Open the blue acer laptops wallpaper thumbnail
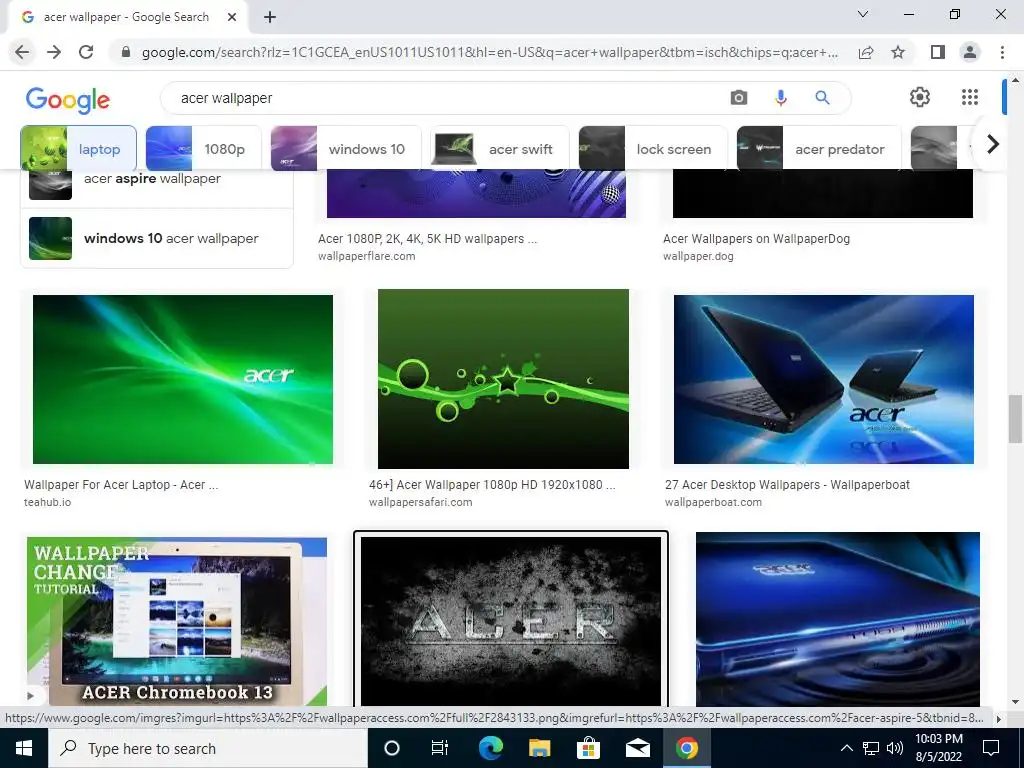This screenshot has height=768, width=1024. pos(824,379)
